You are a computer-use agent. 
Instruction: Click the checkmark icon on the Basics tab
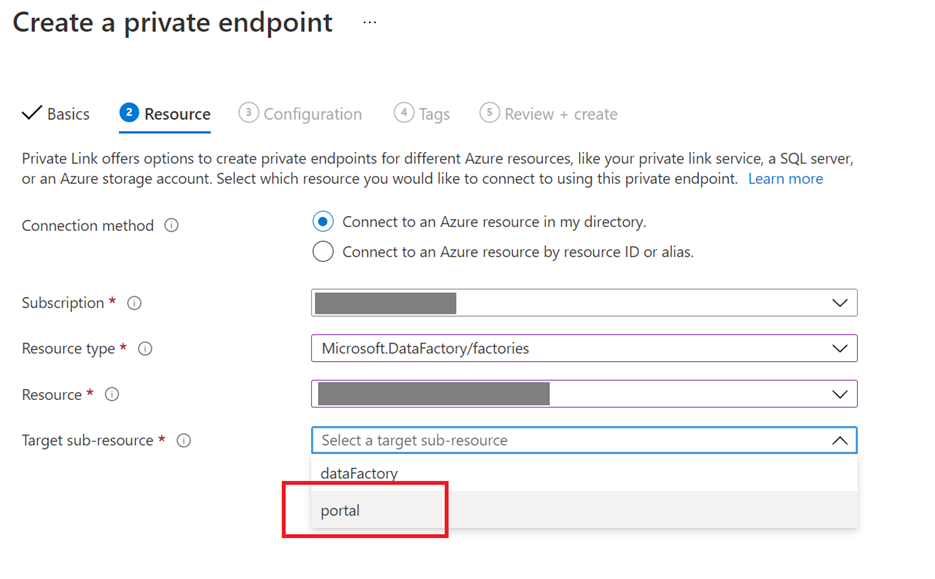31,113
